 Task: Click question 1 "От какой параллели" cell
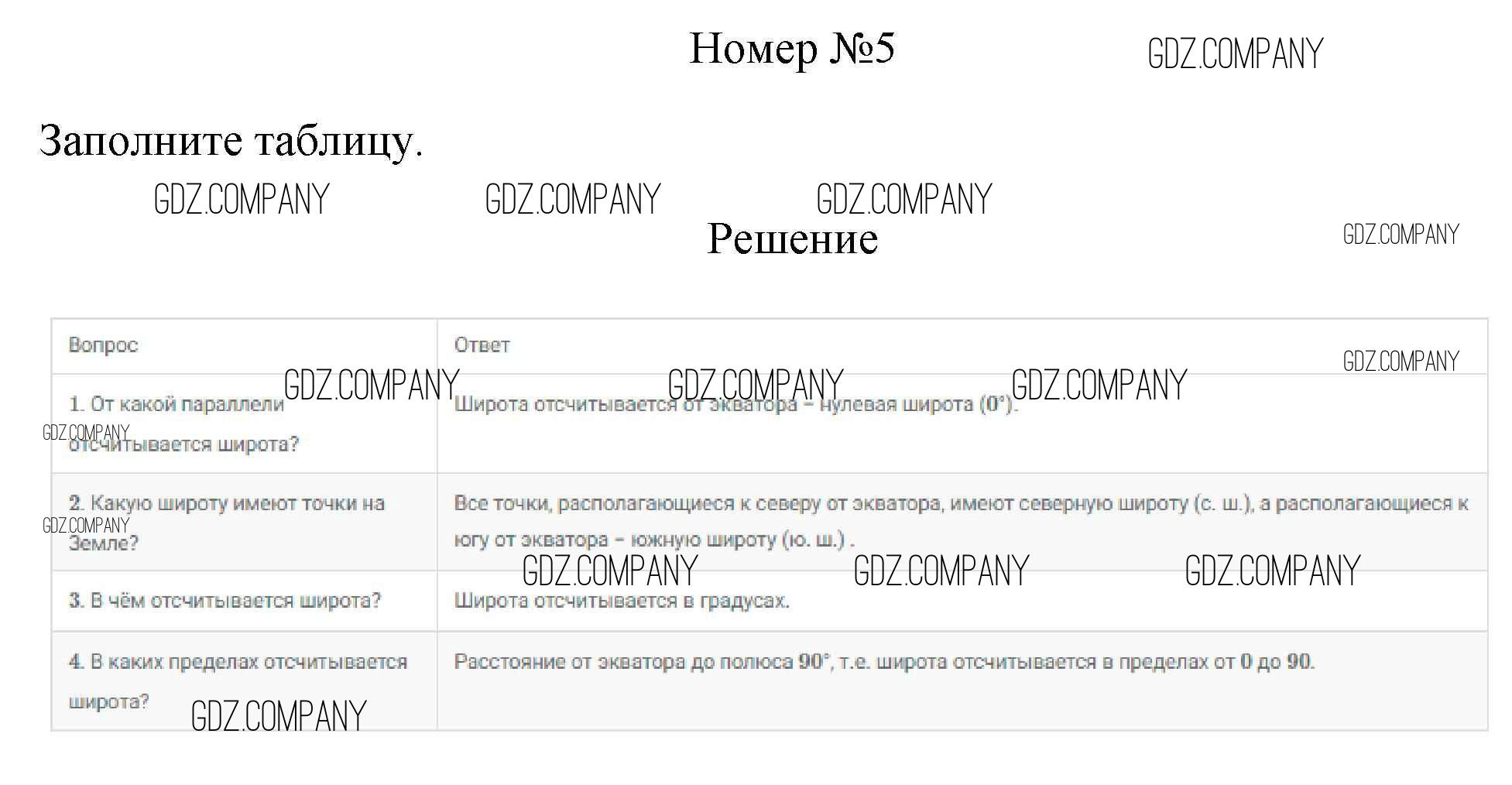point(177,405)
